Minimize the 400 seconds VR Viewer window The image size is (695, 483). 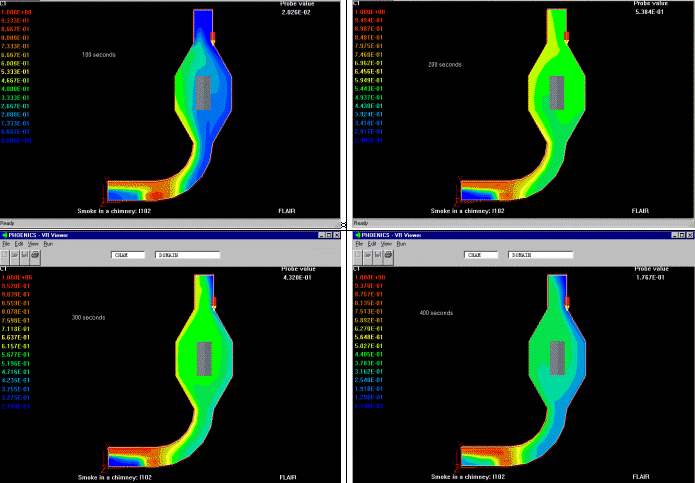tap(673, 234)
